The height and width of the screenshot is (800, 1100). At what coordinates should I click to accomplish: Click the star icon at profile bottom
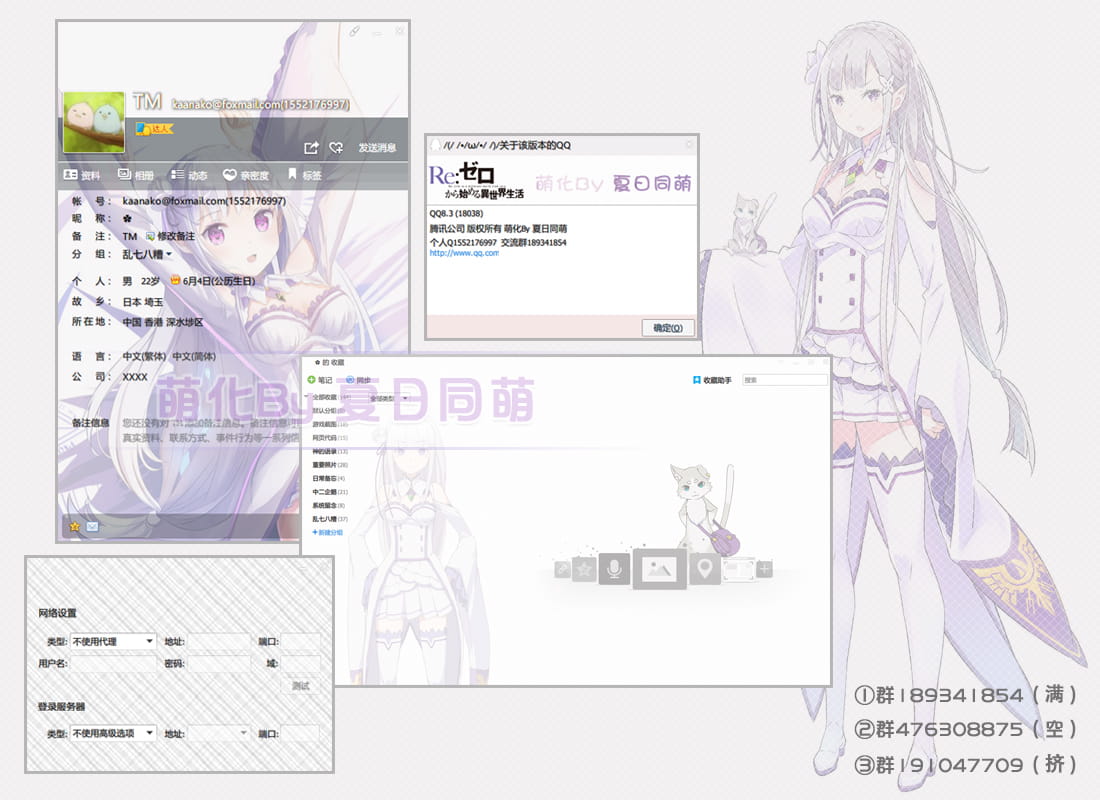[75, 526]
